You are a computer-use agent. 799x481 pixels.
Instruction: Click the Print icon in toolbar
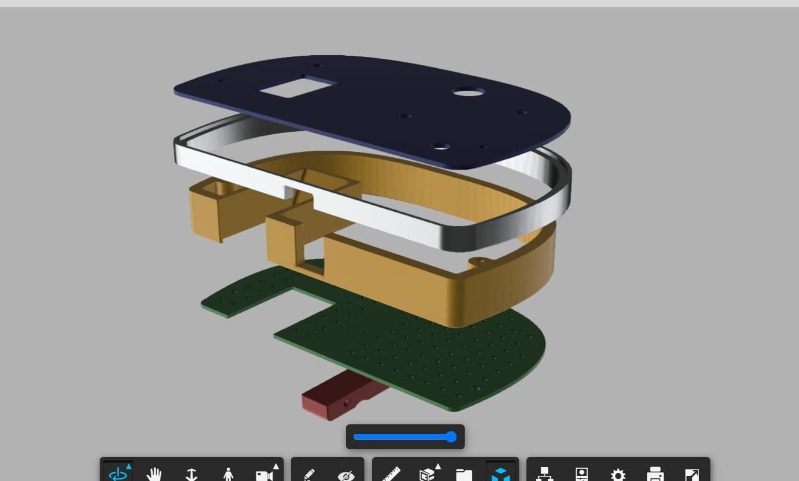pyautogui.click(x=655, y=474)
